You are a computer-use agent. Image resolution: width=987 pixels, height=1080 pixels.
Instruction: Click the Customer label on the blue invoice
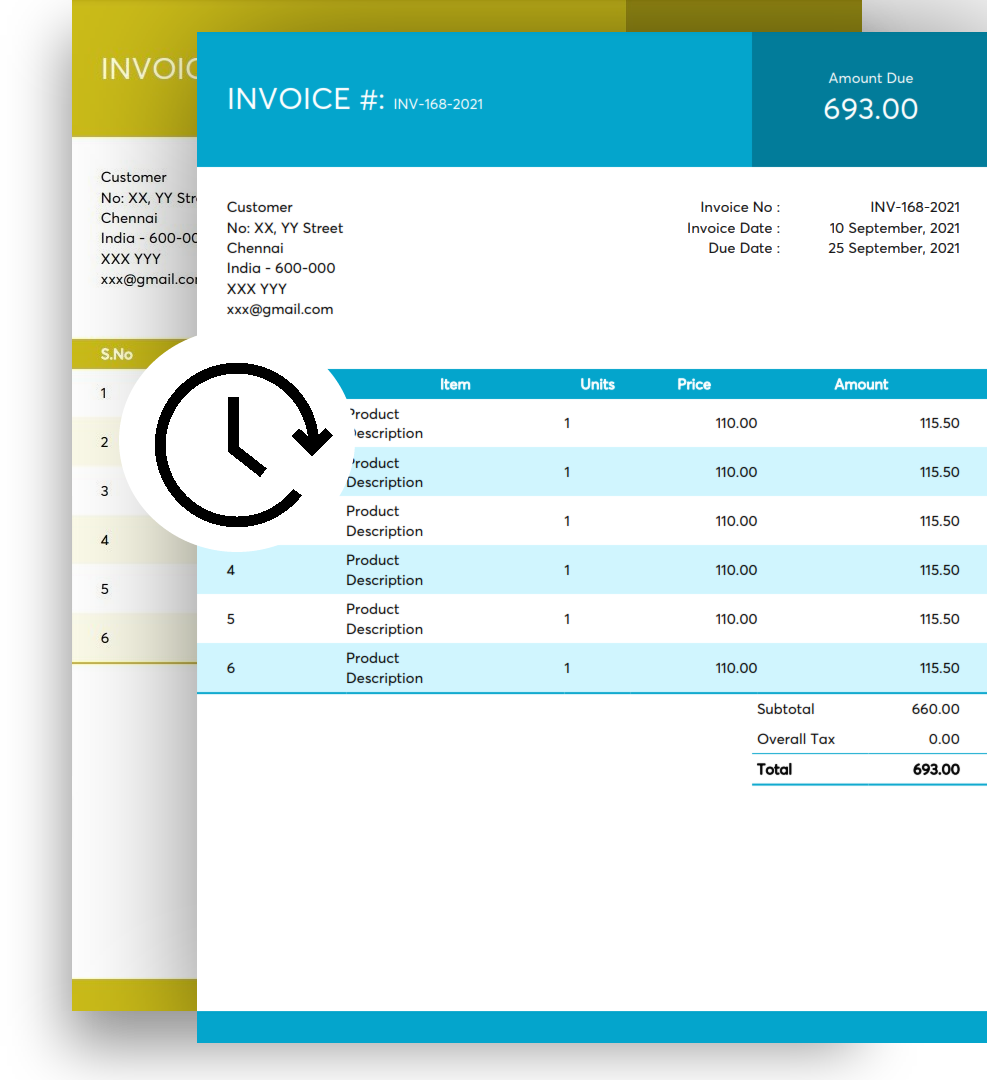[x=259, y=207]
